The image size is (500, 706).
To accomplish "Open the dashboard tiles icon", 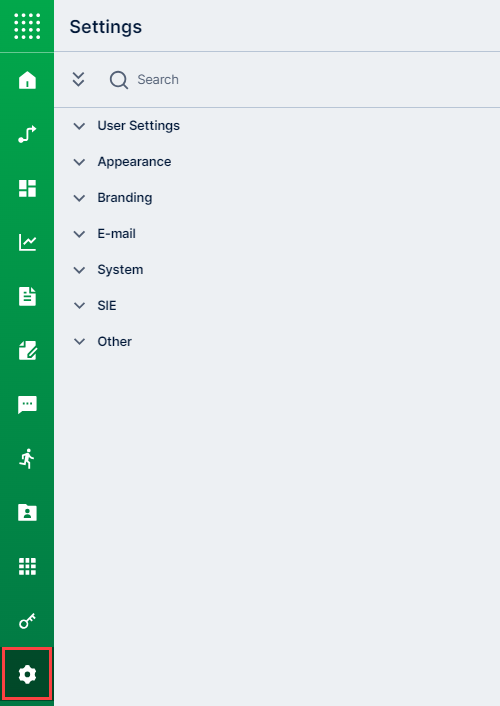I will point(27,188).
